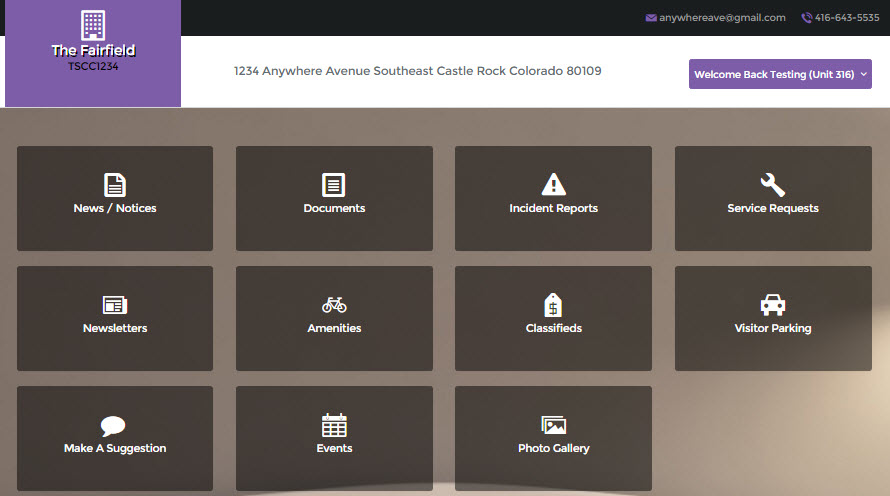The height and width of the screenshot is (496, 890).
Task: Open the Amenities bicycle icon
Action: (334, 305)
